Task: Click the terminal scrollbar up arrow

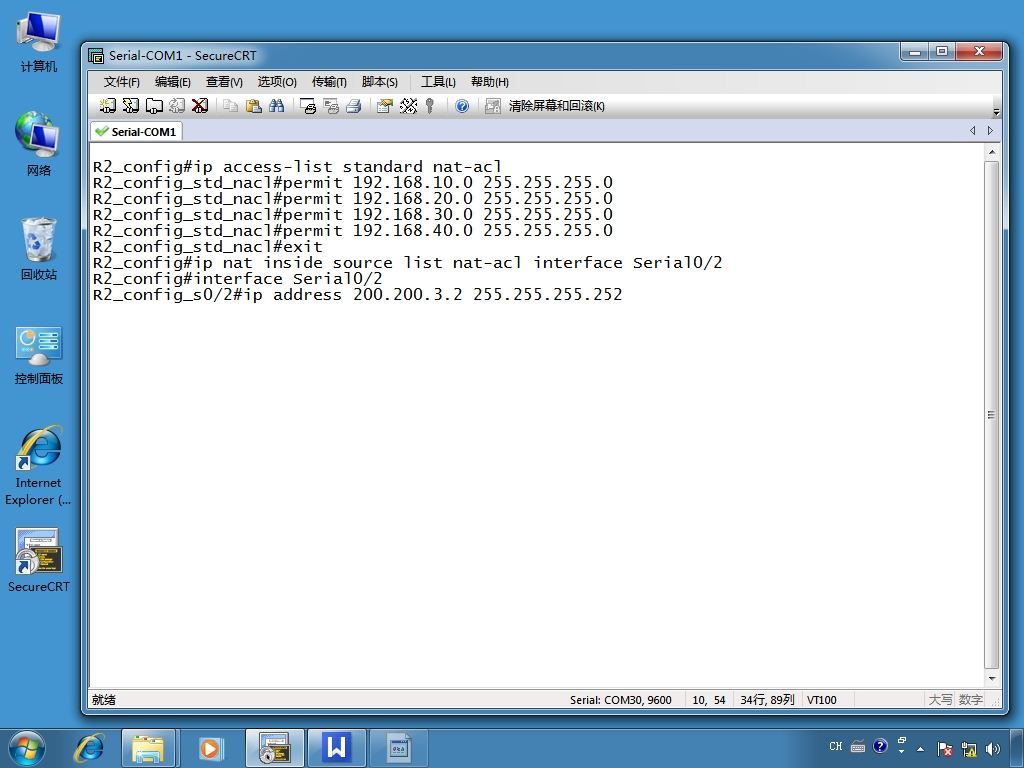Action: coord(991,152)
